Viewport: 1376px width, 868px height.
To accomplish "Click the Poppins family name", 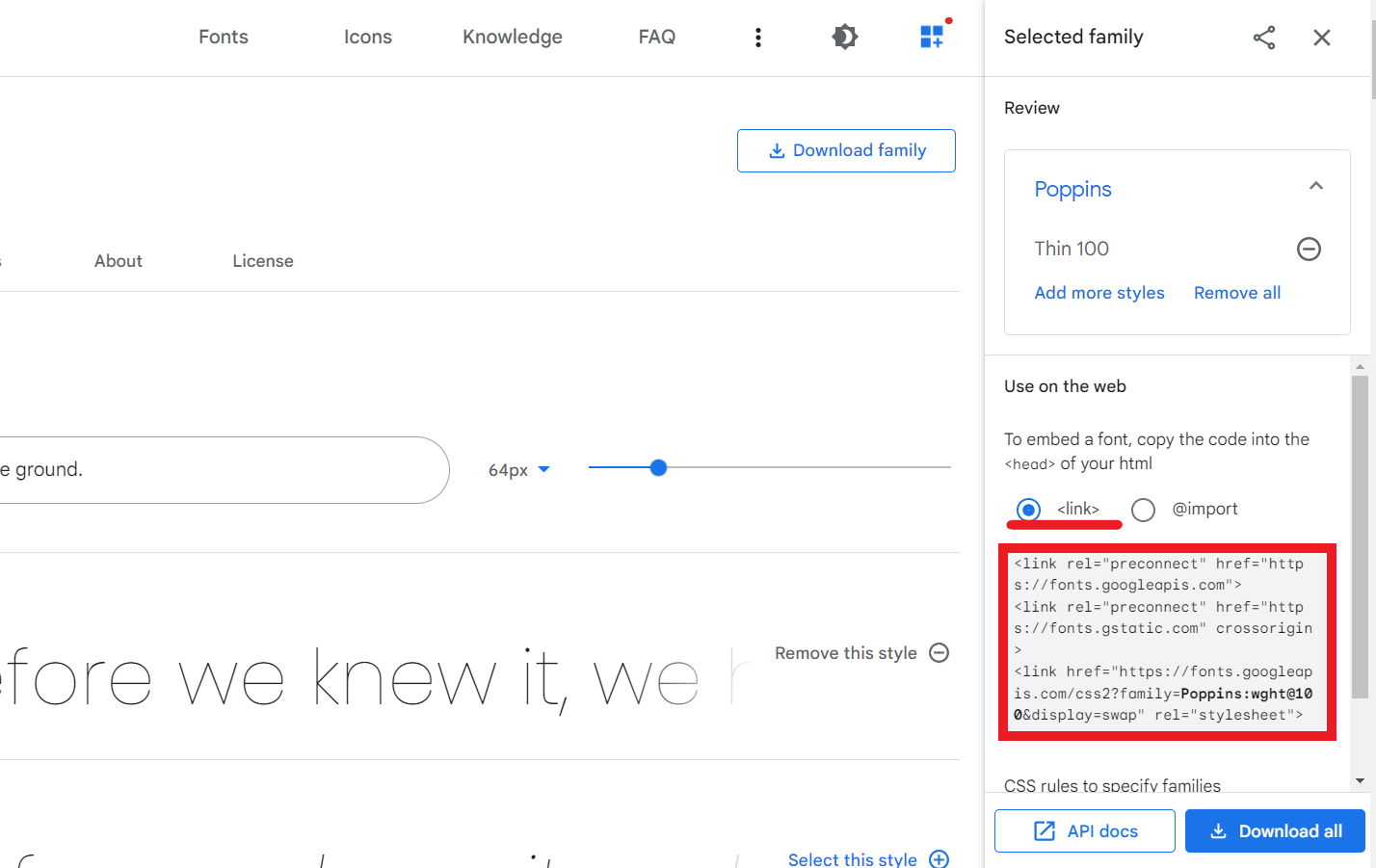I will (x=1072, y=189).
